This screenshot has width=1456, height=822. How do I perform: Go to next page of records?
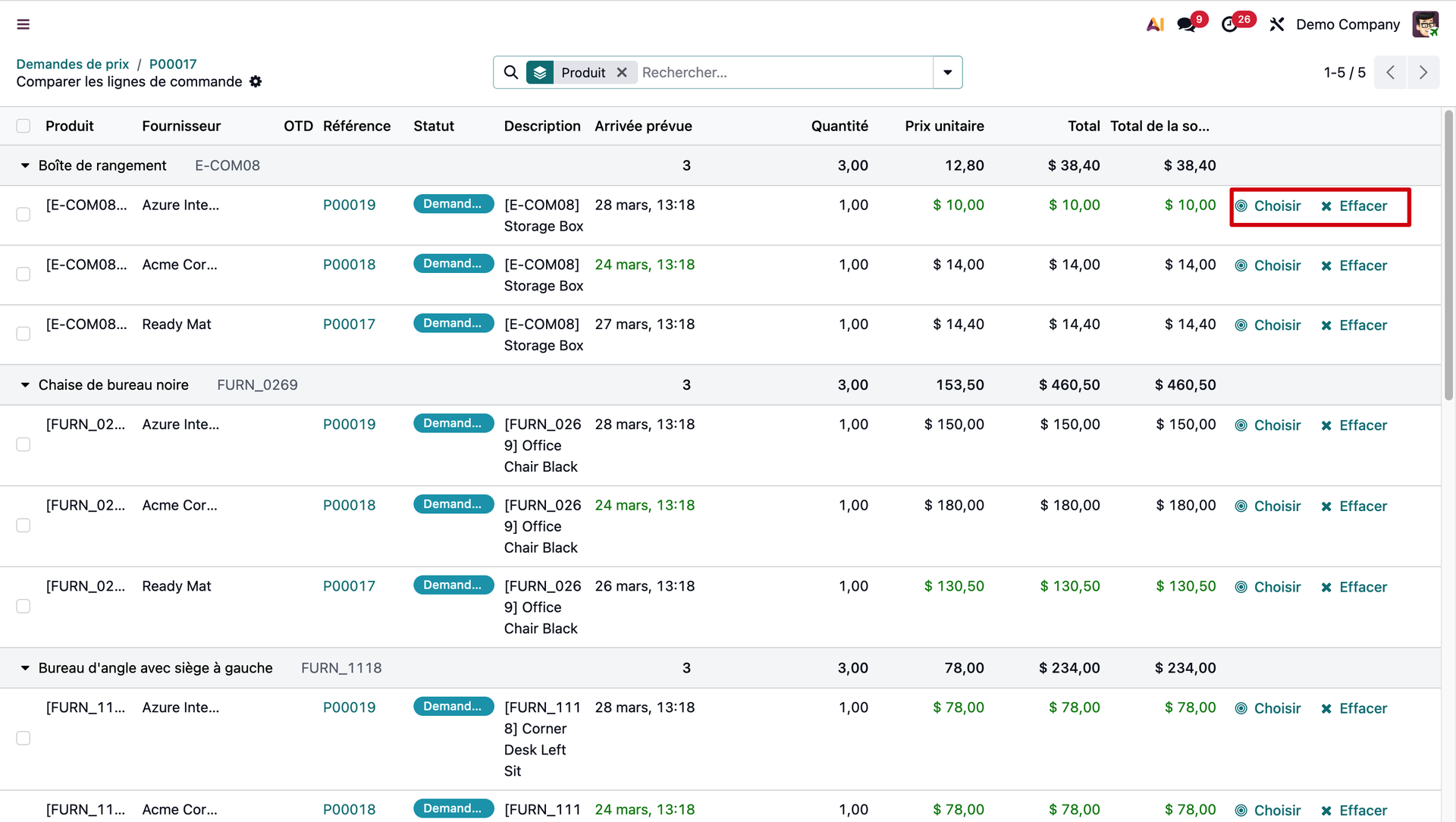1423,72
